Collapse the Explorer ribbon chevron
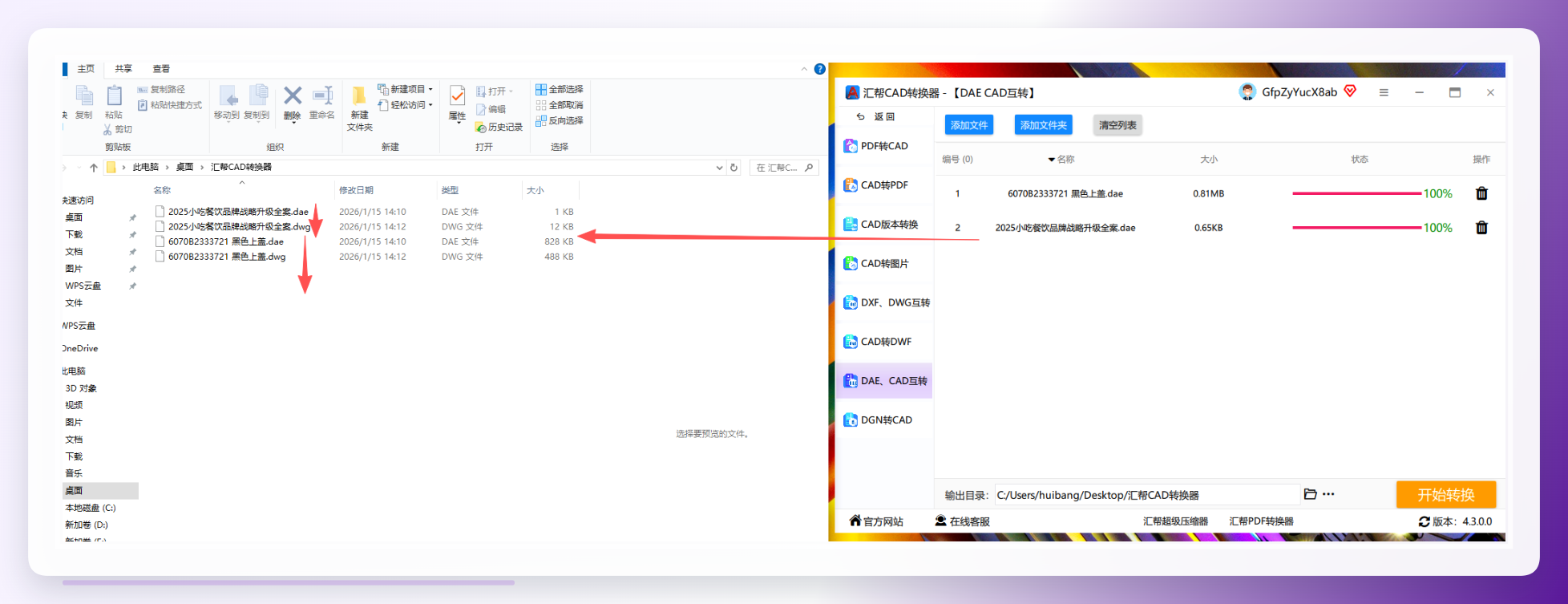The width and height of the screenshot is (1568, 604). [x=804, y=69]
